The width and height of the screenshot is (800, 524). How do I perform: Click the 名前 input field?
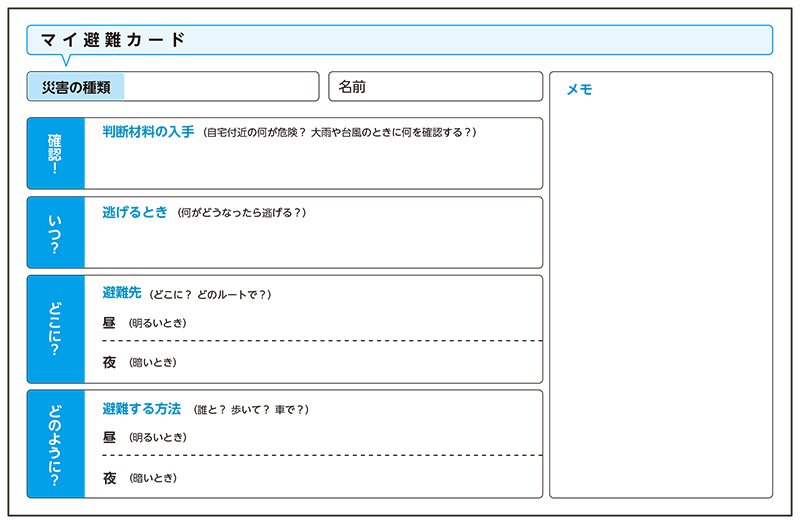[436, 87]
